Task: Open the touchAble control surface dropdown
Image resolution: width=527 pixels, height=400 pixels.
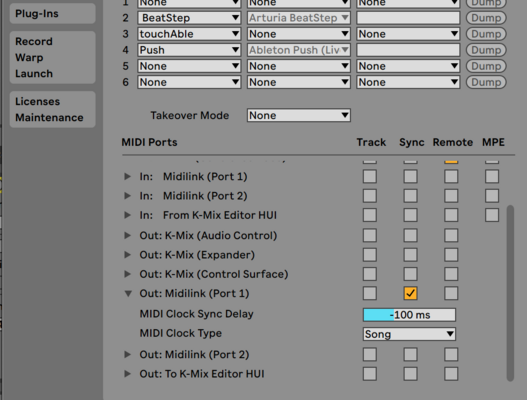Action: (189, 34)
